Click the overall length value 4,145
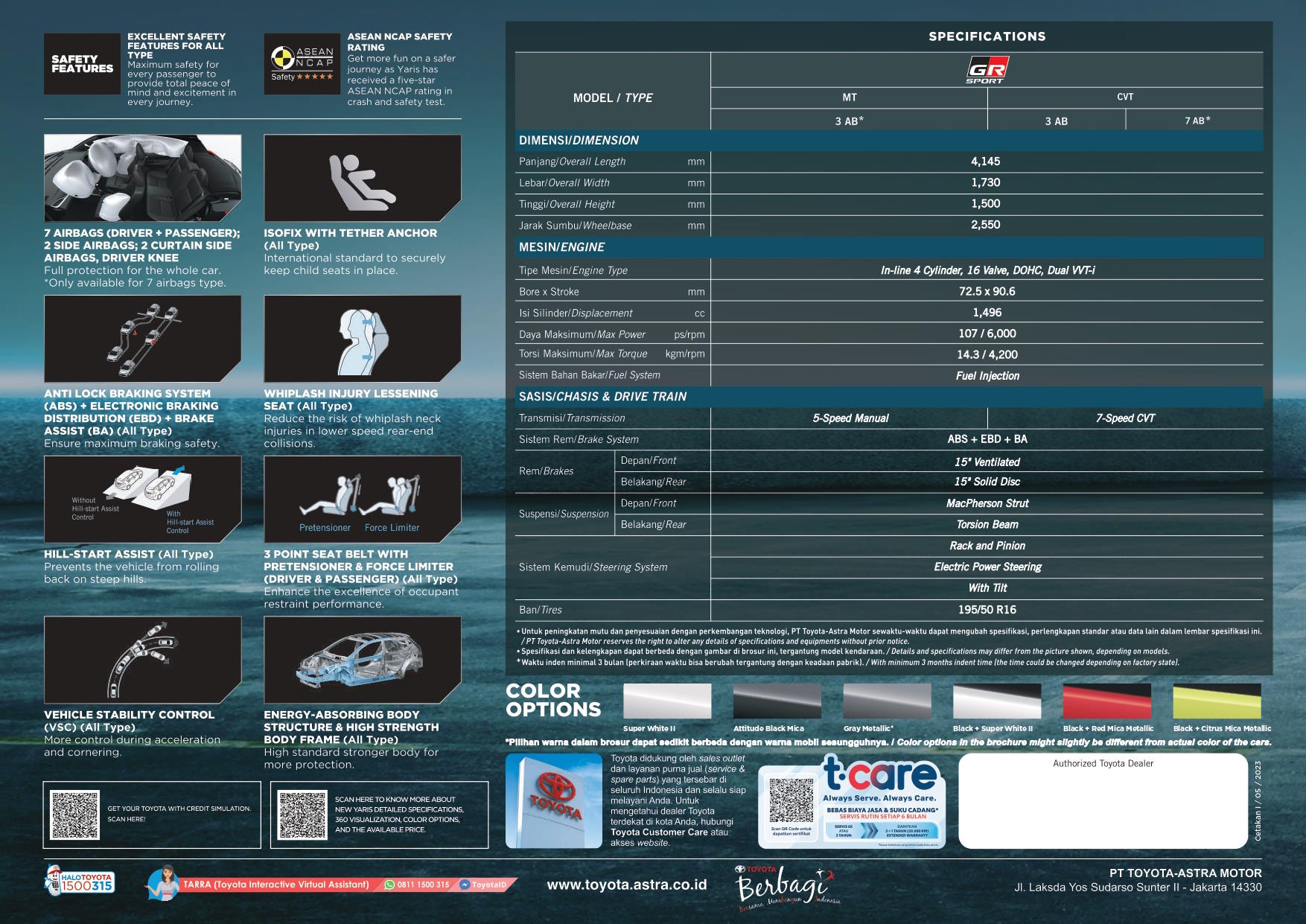Viewport: 1306px width, 924px height. click(x=986, y=162)
